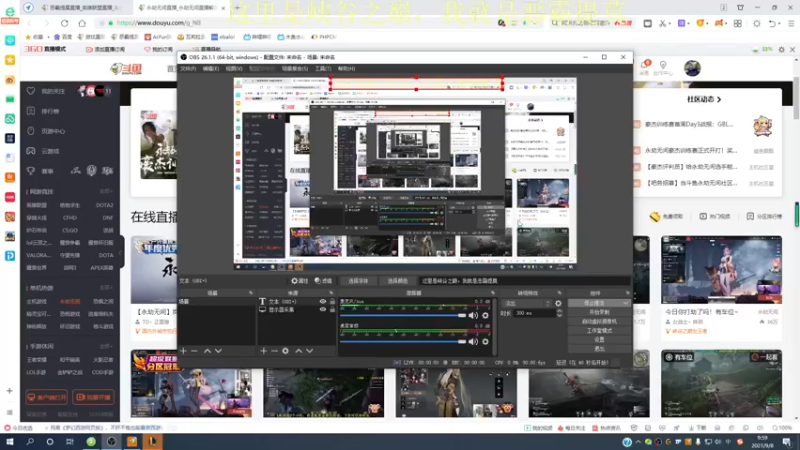This screenshot has height=450, width=800.
Task: Toggle lock on the text GDI+ source
Action: [x=332, y=302]
